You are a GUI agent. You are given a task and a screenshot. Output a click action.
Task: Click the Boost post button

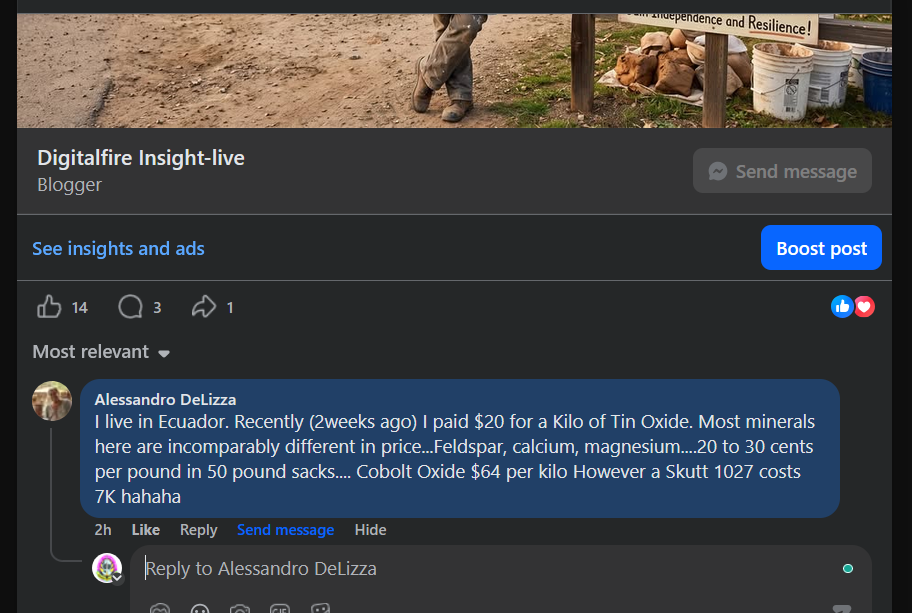click(821, 248)
